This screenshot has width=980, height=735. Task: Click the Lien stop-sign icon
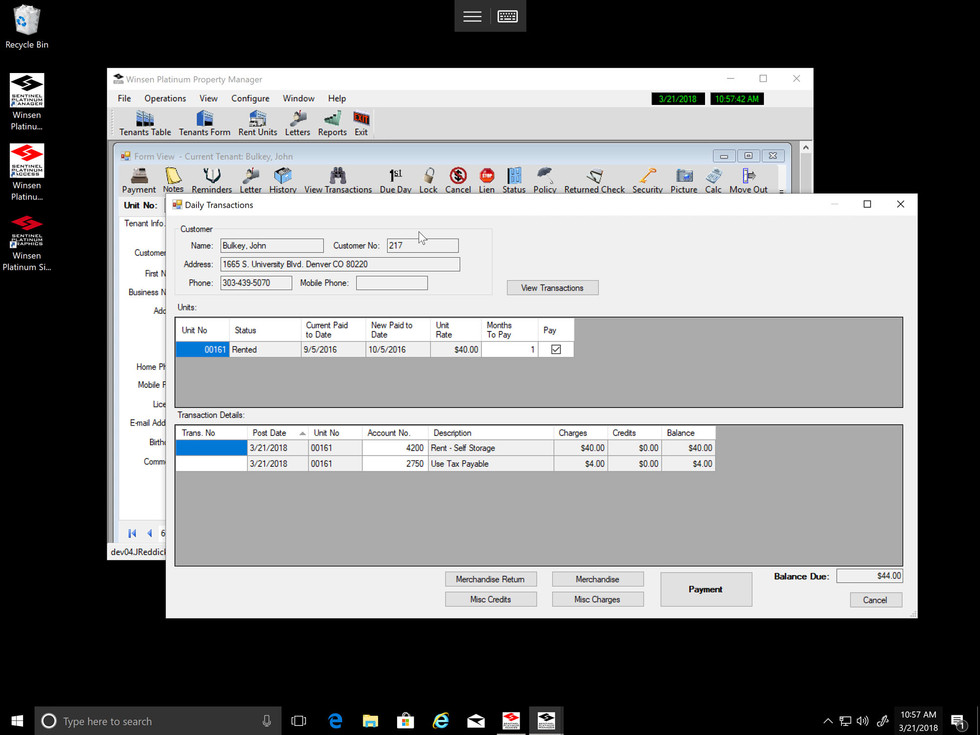(x=487, y=181)
